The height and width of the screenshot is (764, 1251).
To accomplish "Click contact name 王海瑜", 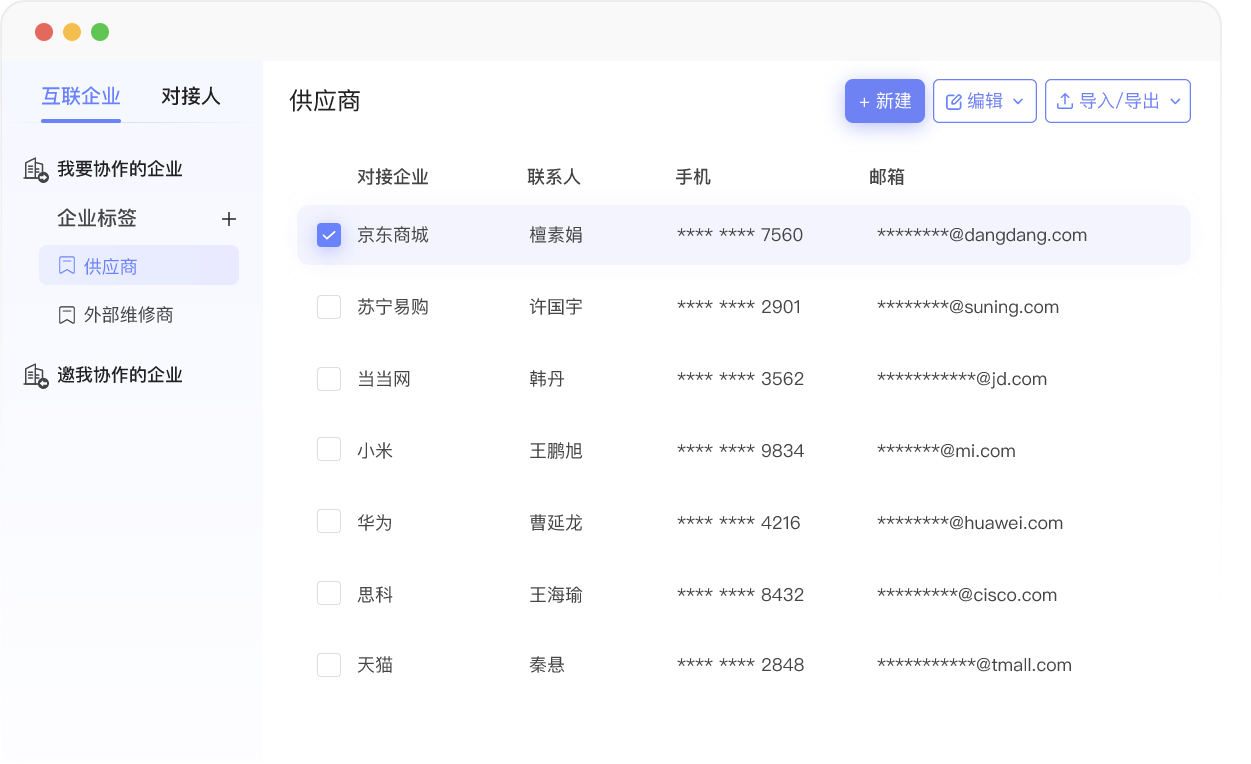I will tap(556, 595).
